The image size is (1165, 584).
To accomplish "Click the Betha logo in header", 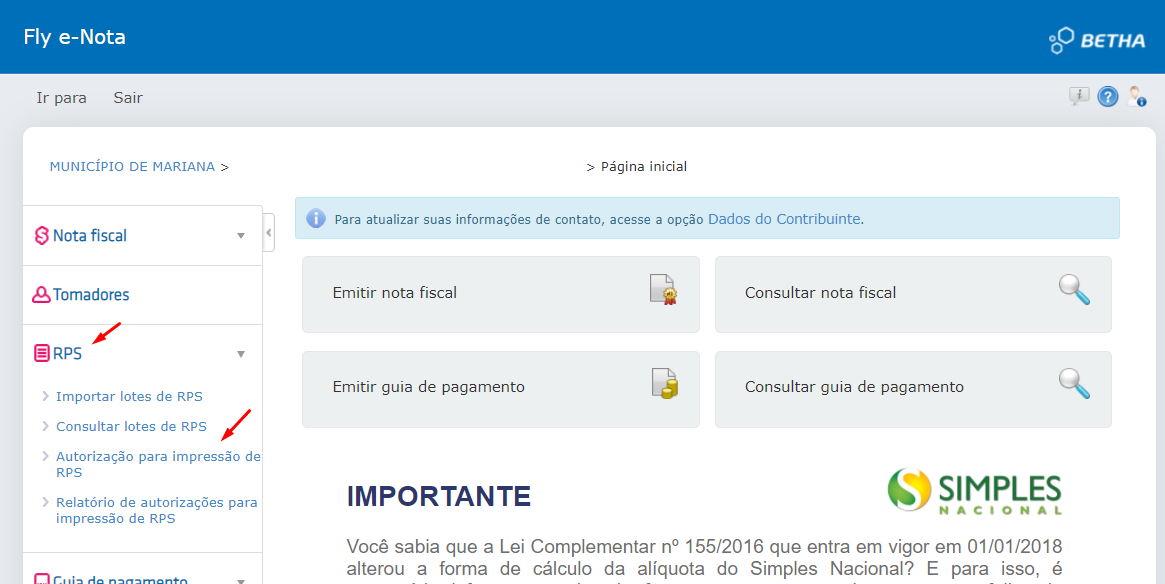I will (1097, 40).
